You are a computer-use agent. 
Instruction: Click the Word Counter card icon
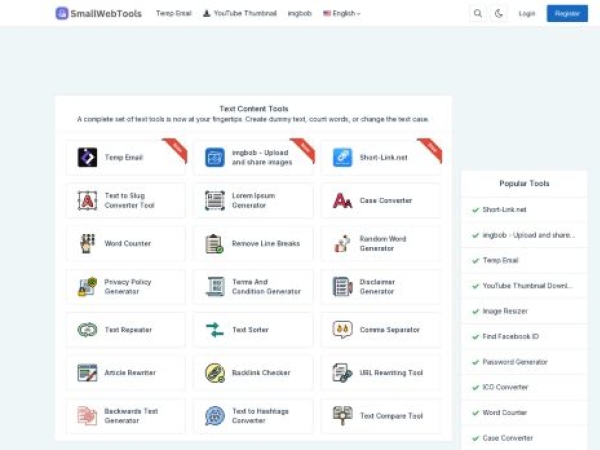[87, 243]
